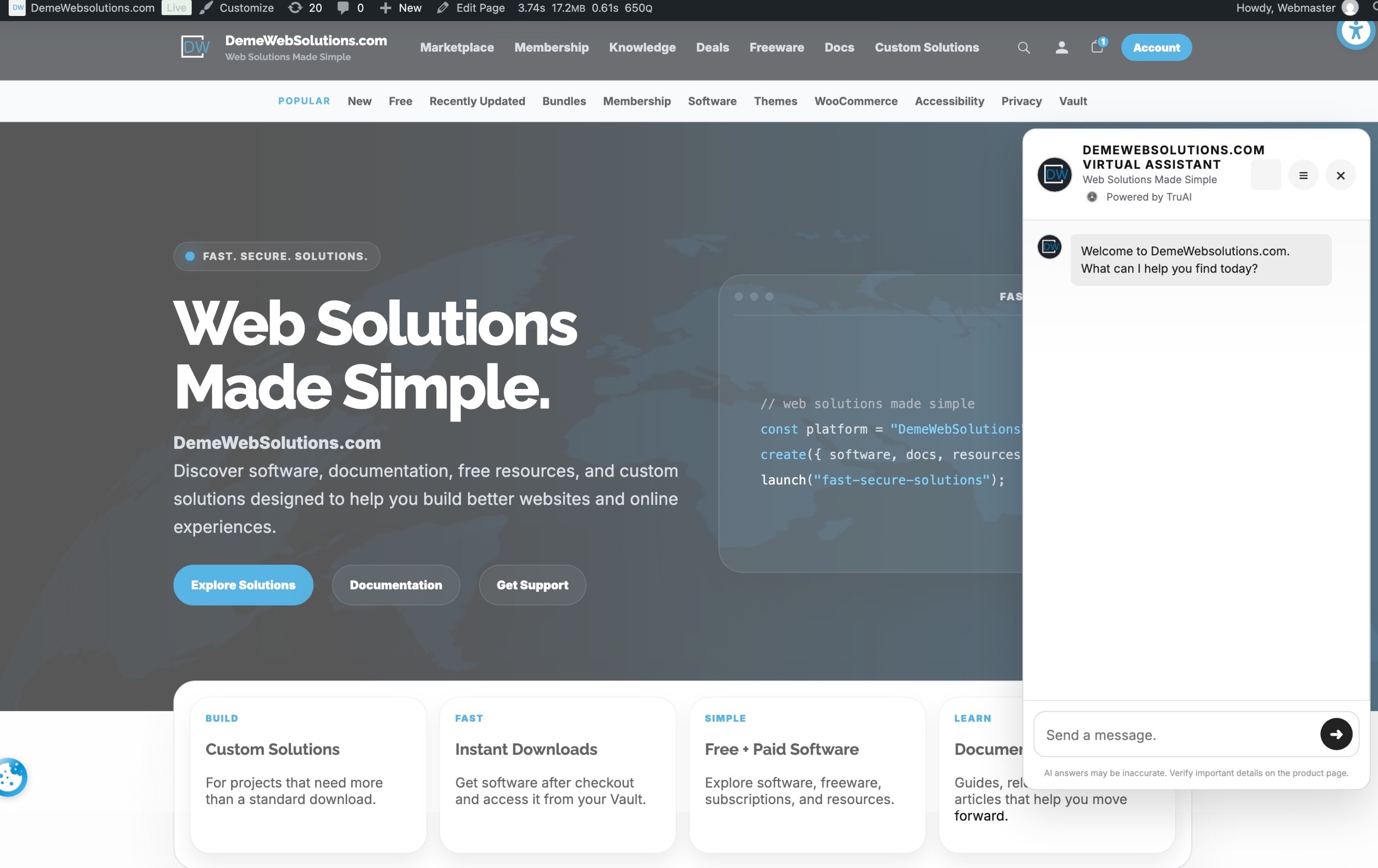Image resolution: width=1378 pixels, height=868 pixels.
Task: Send the chat message with arrow button
Action: click(x=1336, y=734)
